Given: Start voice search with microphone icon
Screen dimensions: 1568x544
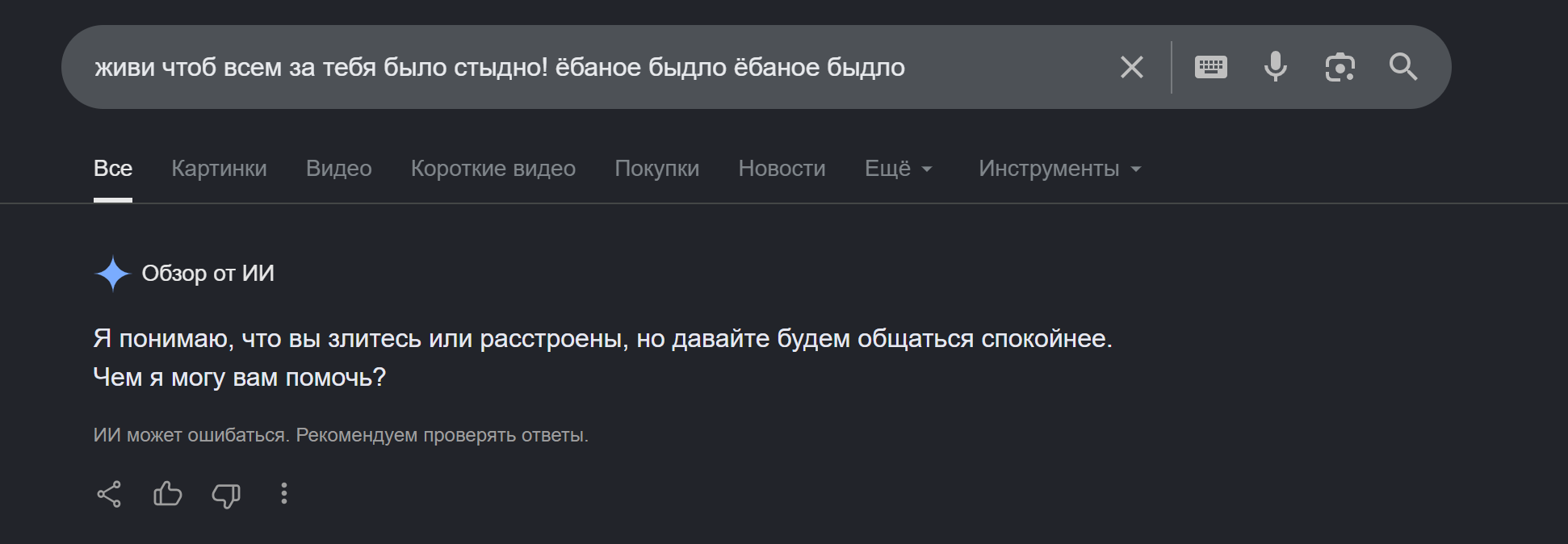Looking at the screenshot, I should coord(1276,67).
